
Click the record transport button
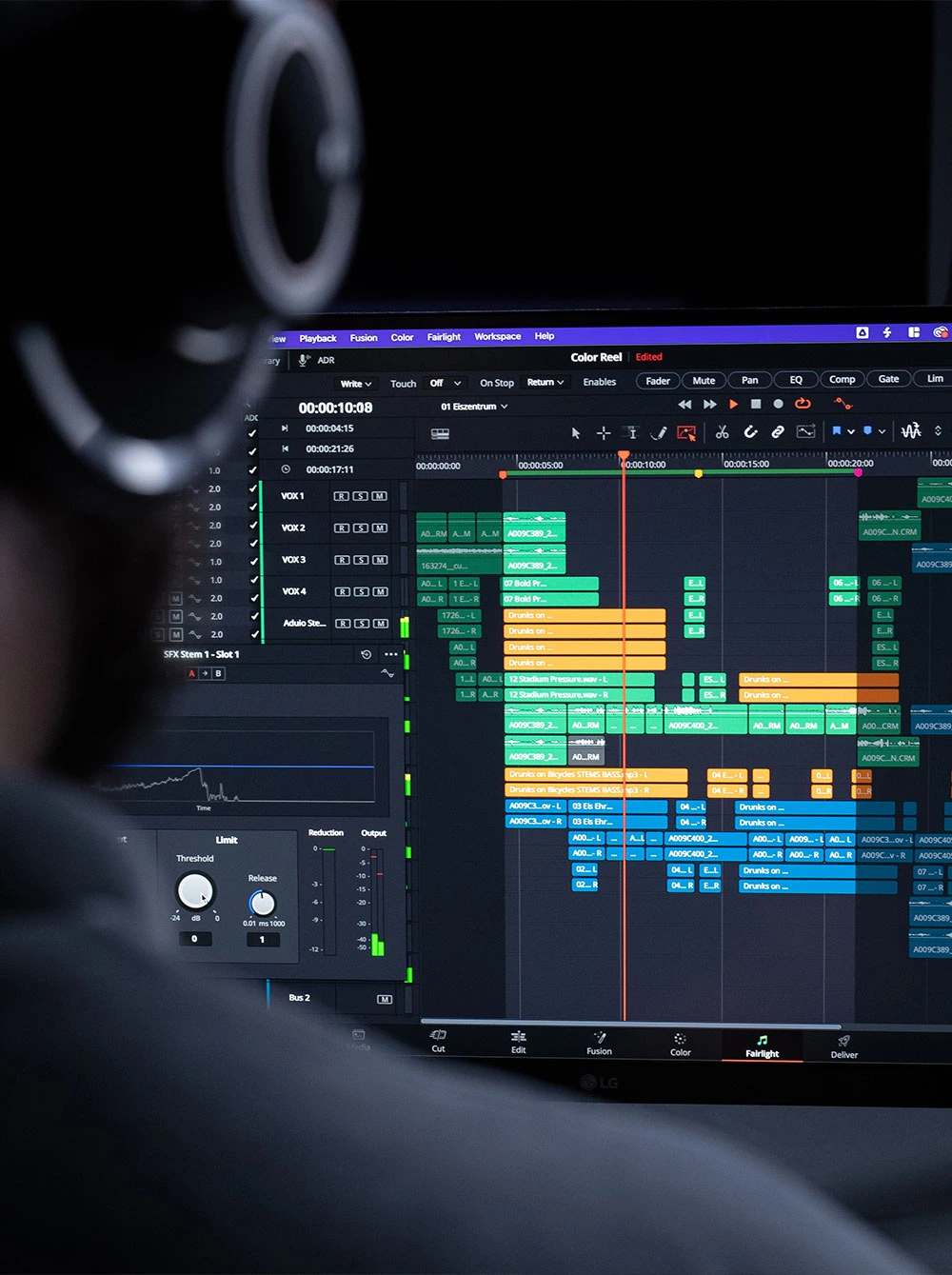[778, 404]
